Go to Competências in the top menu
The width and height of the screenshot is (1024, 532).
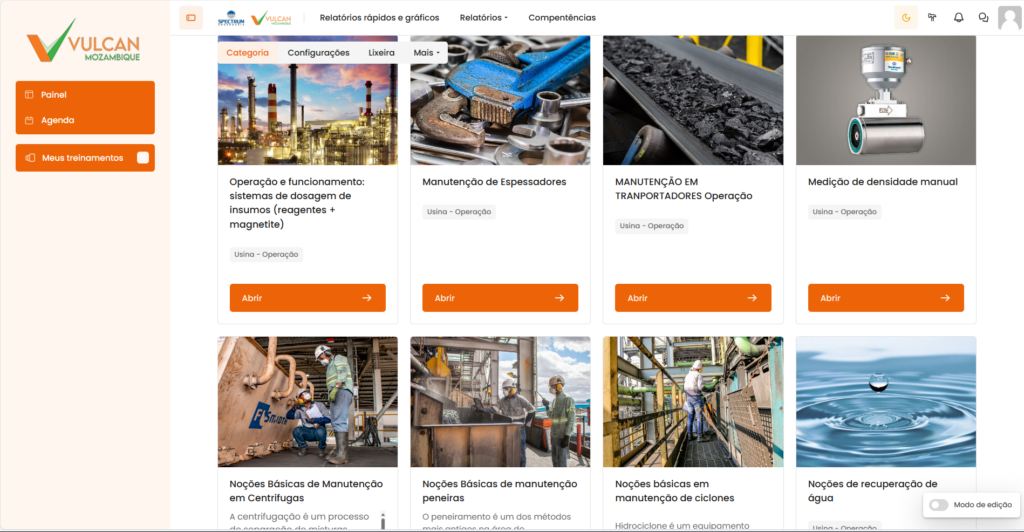[x=561, y=17]
